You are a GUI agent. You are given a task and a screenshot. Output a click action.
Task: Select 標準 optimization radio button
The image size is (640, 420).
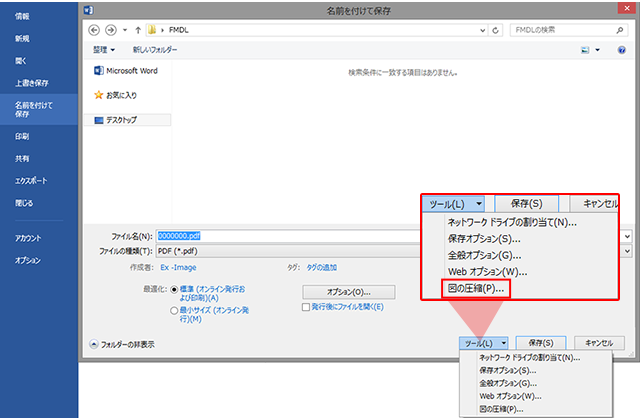coord(175,289)
